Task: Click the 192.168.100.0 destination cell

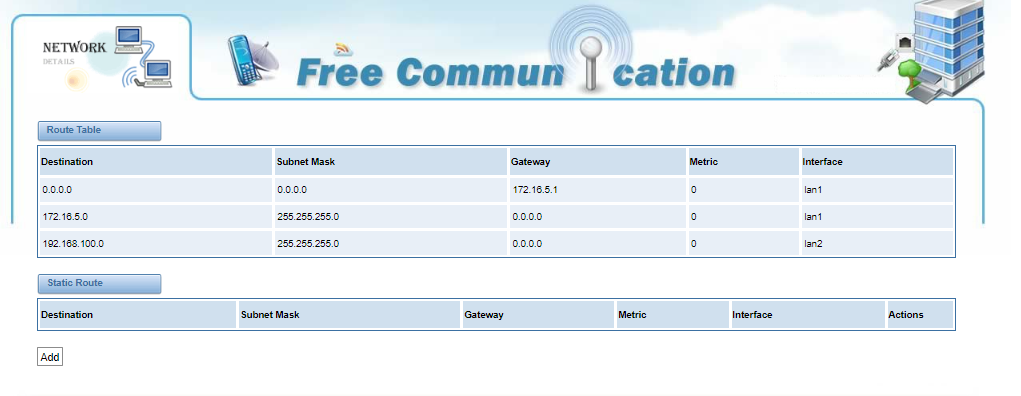Action: tap(155, 244)
